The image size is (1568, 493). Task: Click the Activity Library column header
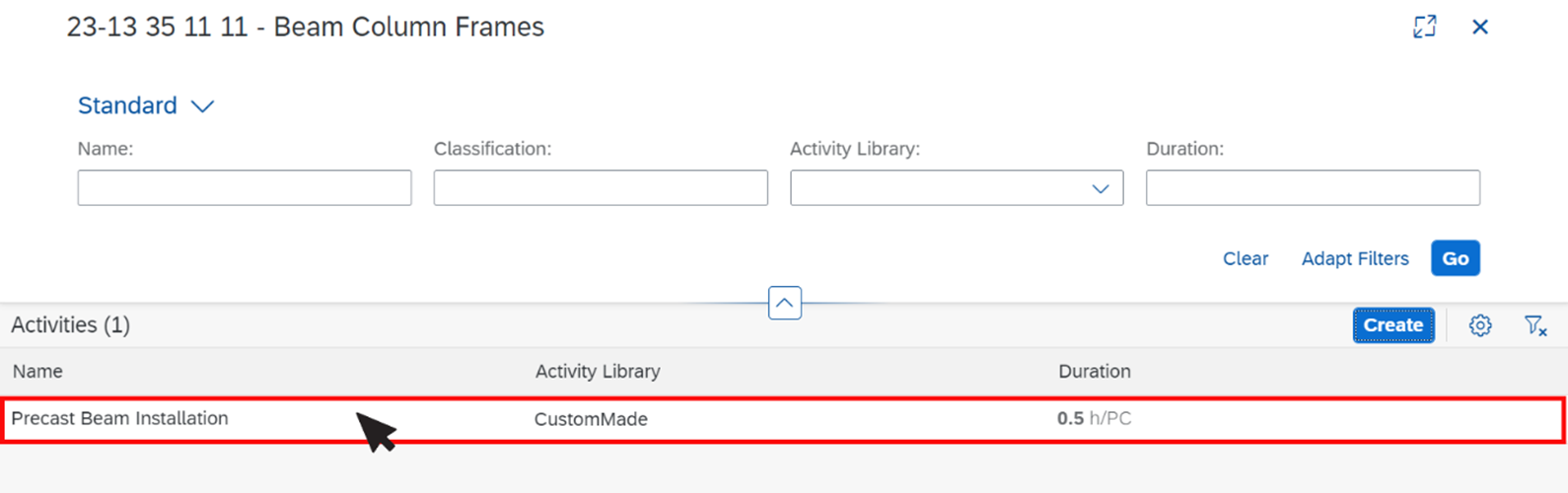click(x=598, y=372)
